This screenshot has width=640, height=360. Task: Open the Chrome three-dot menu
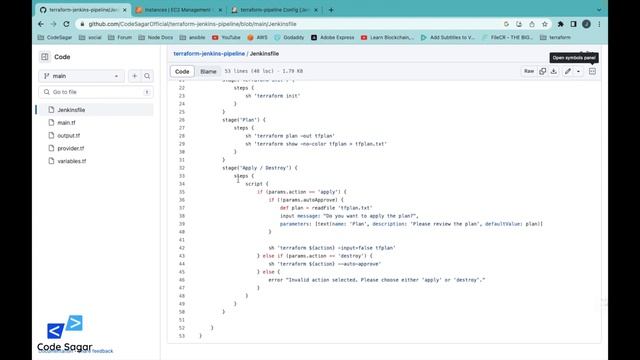[x=599, y=24]
